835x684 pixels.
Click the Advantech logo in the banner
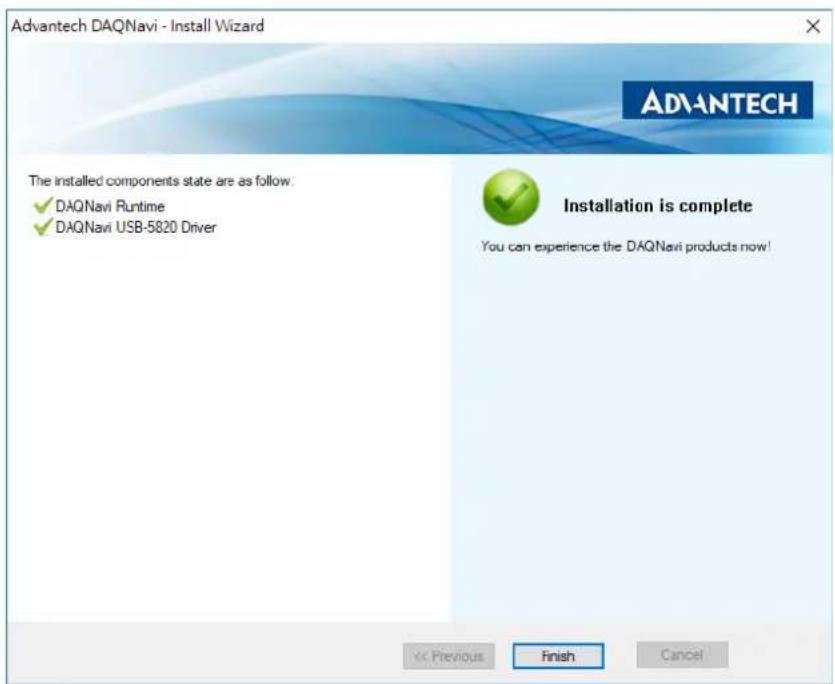[717, 100]
